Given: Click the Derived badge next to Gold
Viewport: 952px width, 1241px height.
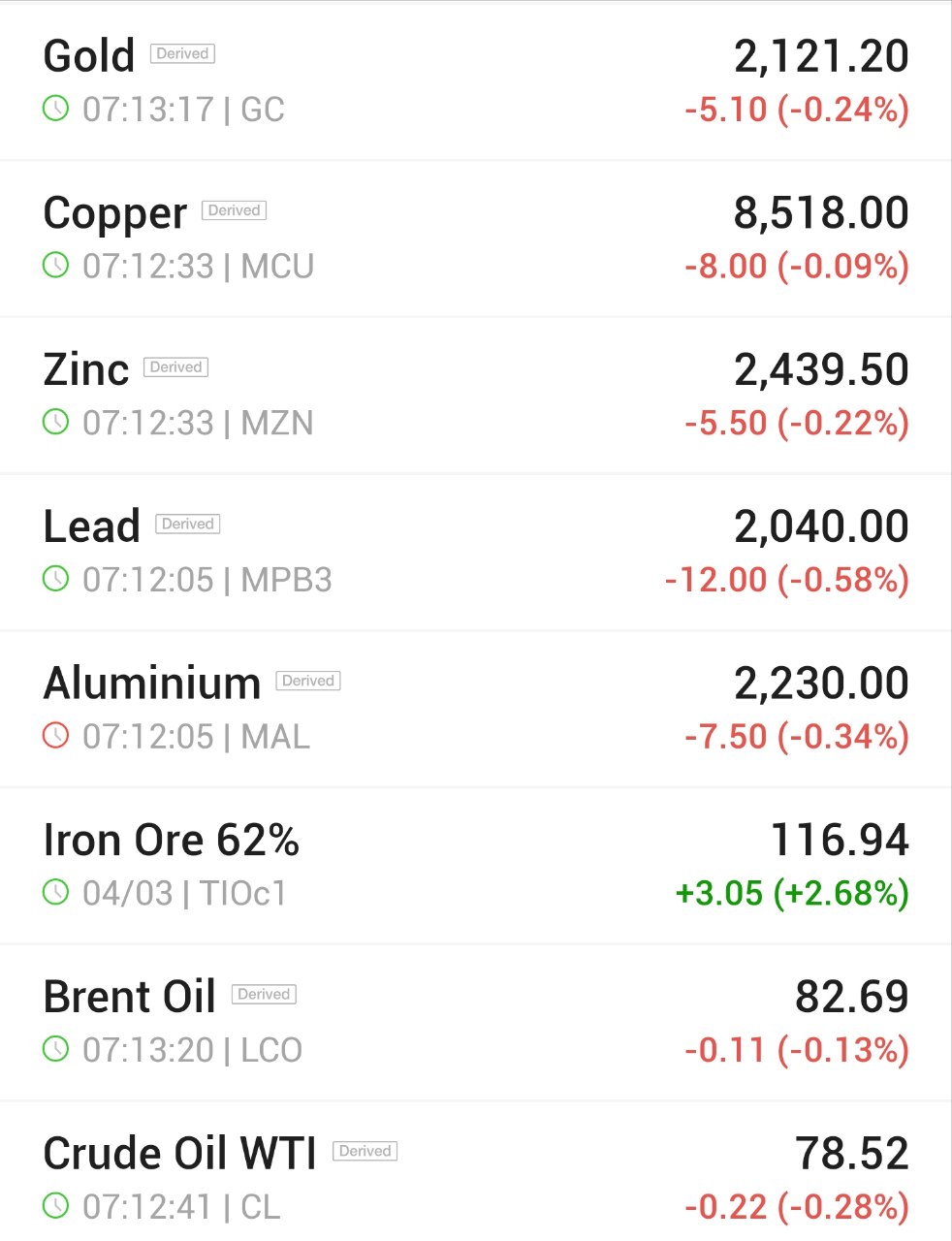Looking at the screenshot, I should pos(182,53).
